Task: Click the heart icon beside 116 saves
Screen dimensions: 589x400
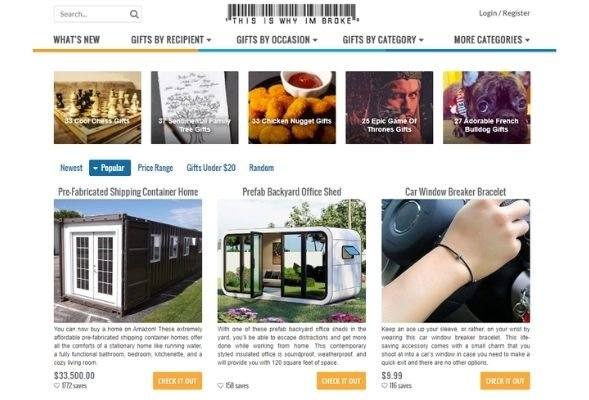Action: (384, 386)
